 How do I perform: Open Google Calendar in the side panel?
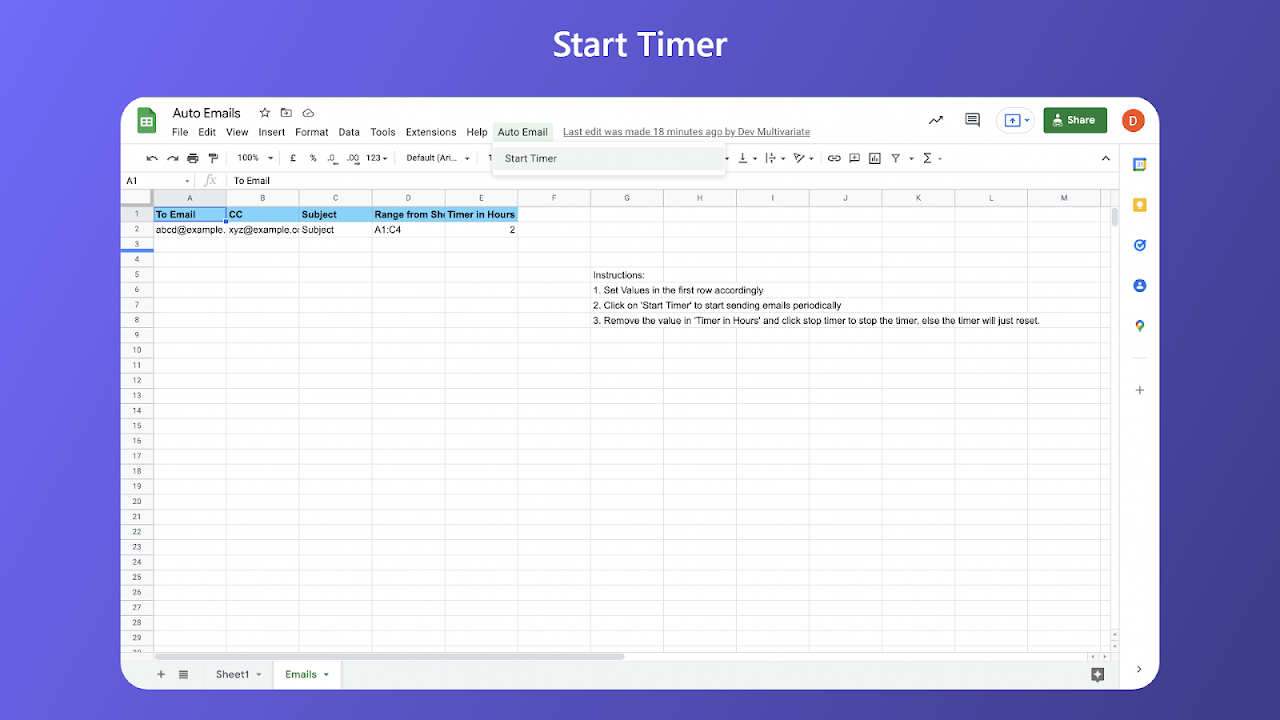tap(1139, 164)
